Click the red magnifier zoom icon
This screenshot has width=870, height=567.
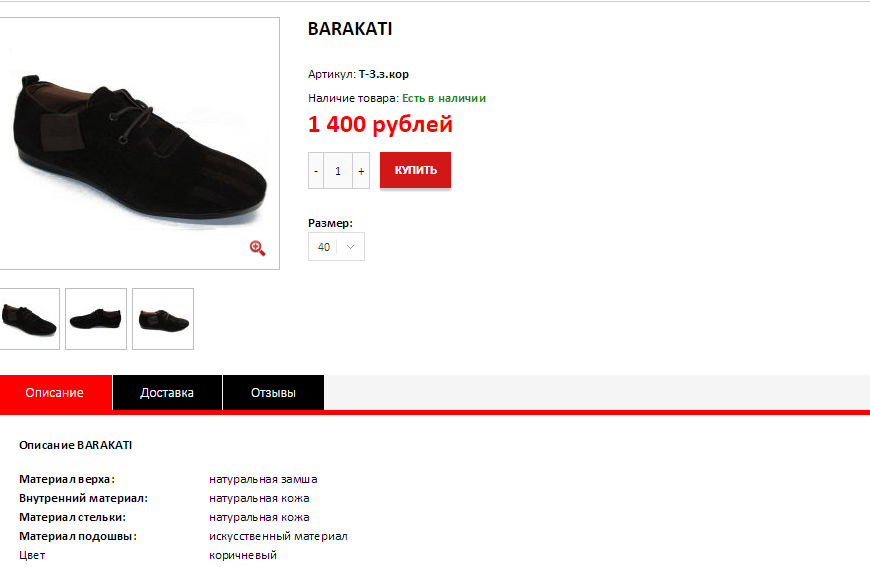click(257, 248)
